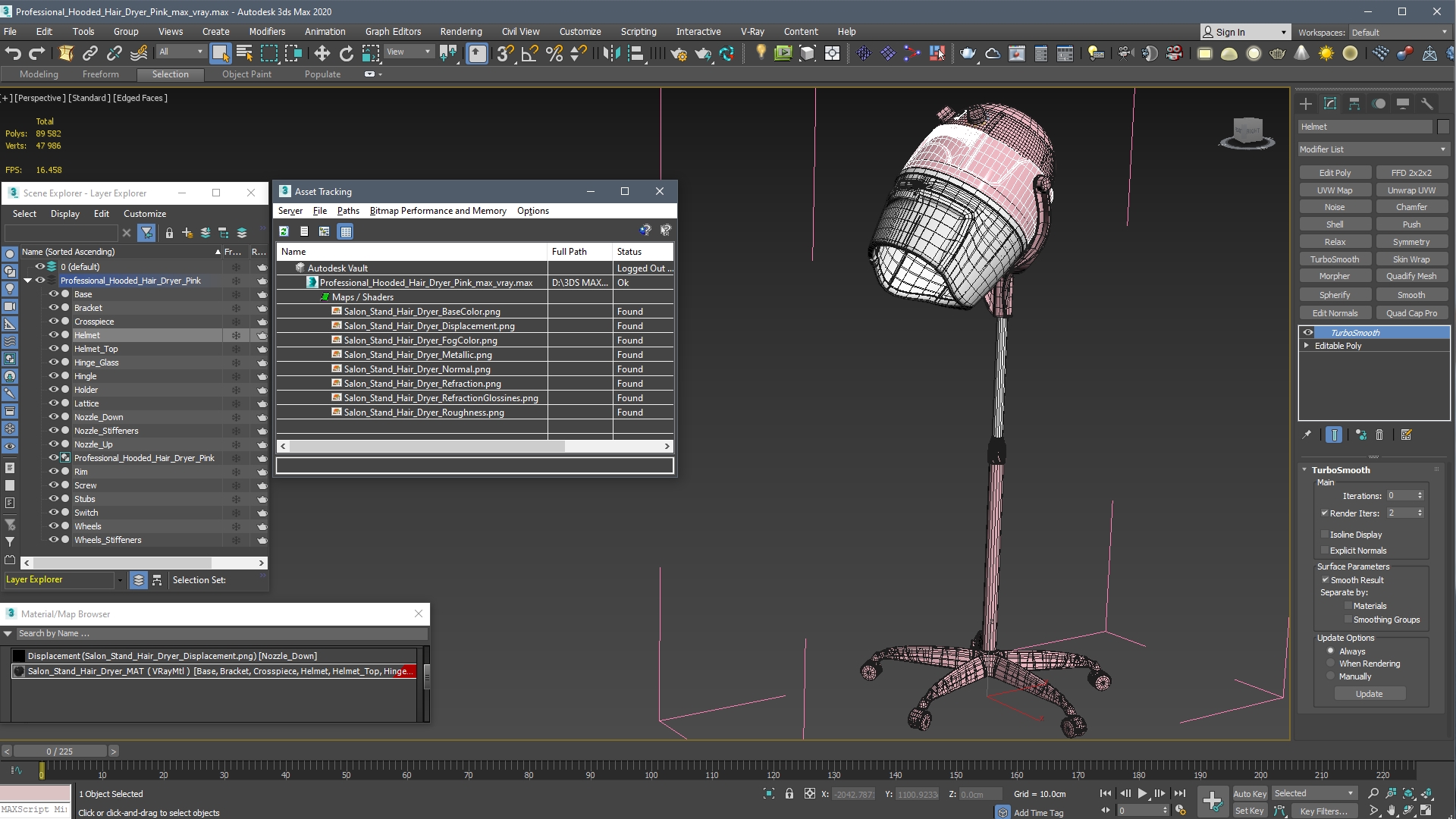Click the Redo arrow icon

pos(36,53)
